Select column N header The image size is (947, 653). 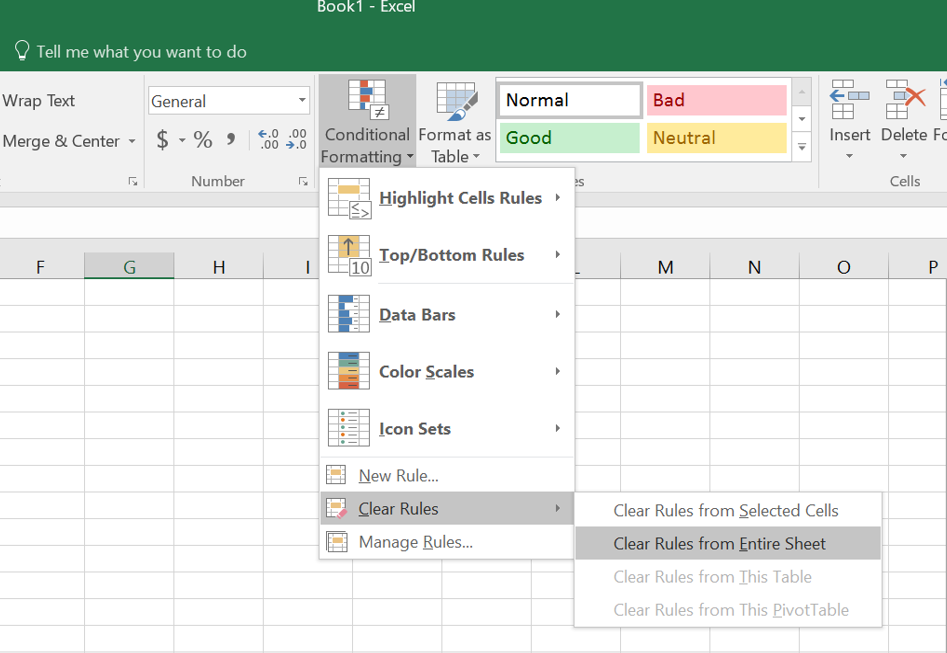tap(754, 266)
